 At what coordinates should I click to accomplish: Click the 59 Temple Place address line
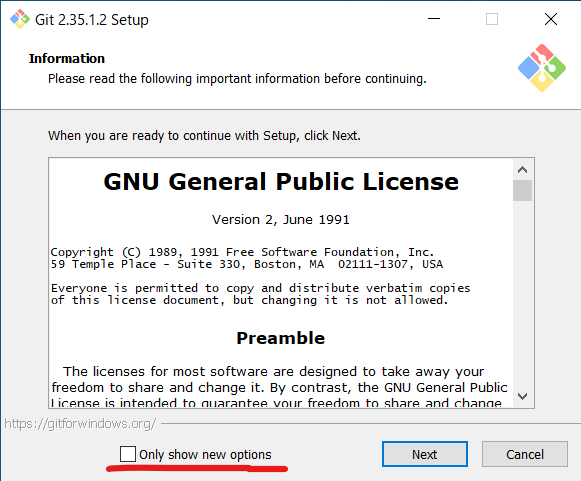(x=247, y=264)
